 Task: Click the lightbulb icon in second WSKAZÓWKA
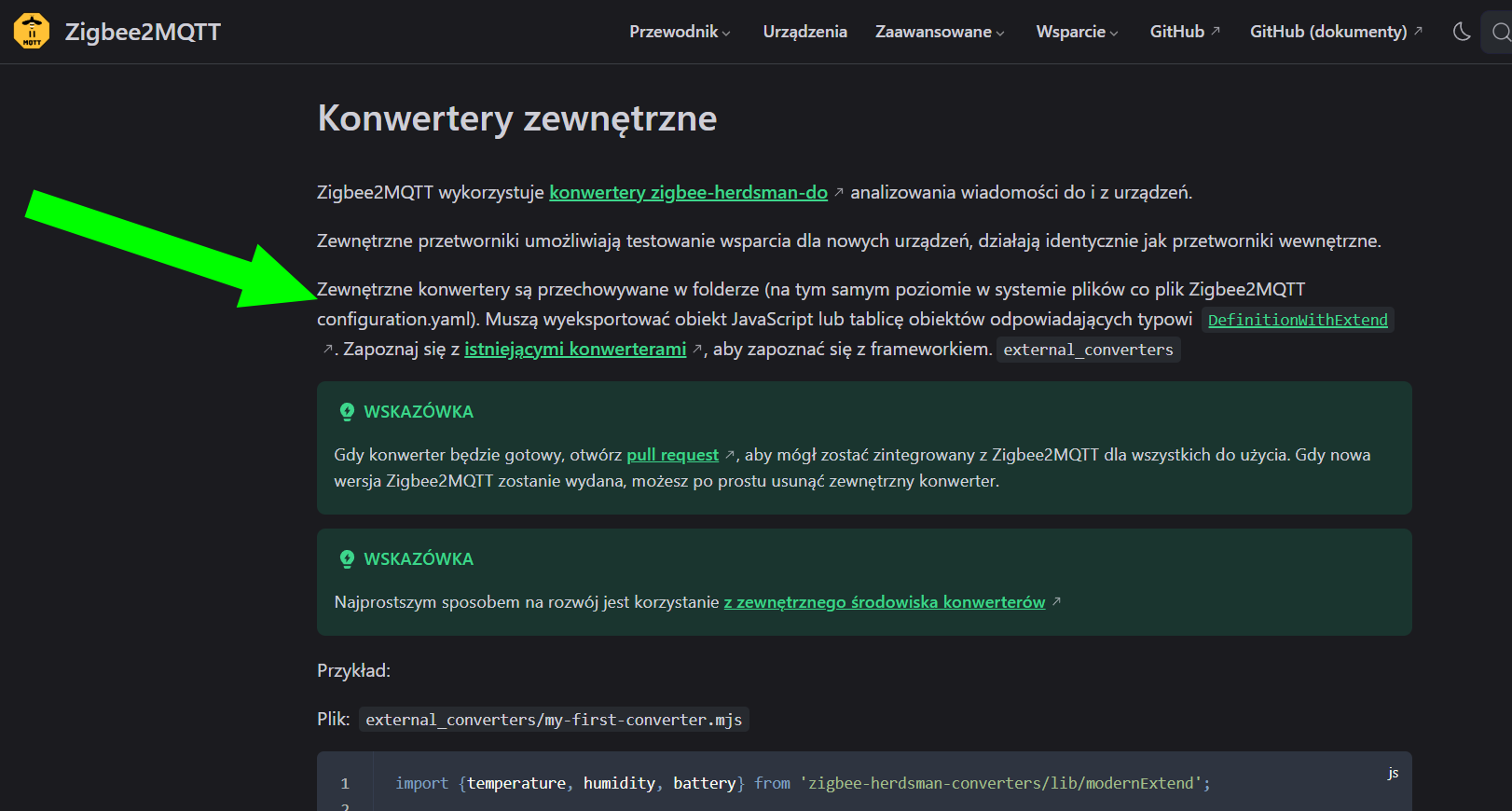click(347, 558)
